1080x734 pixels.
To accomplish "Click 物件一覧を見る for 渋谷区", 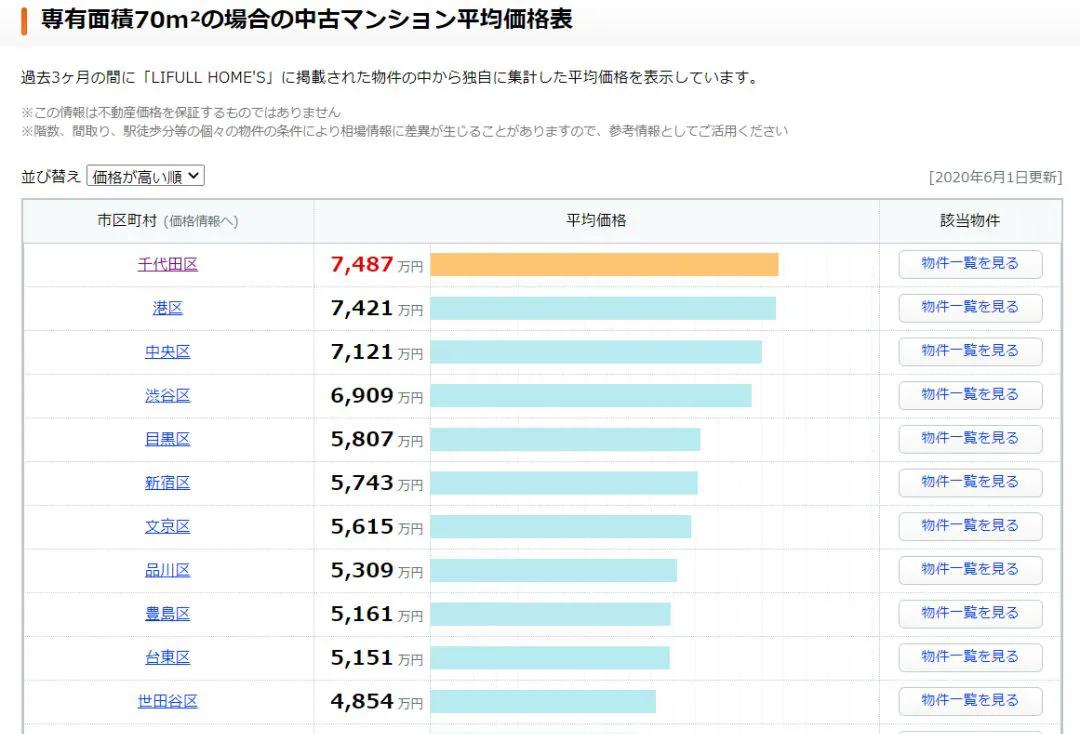I will (x=969, y=395).
